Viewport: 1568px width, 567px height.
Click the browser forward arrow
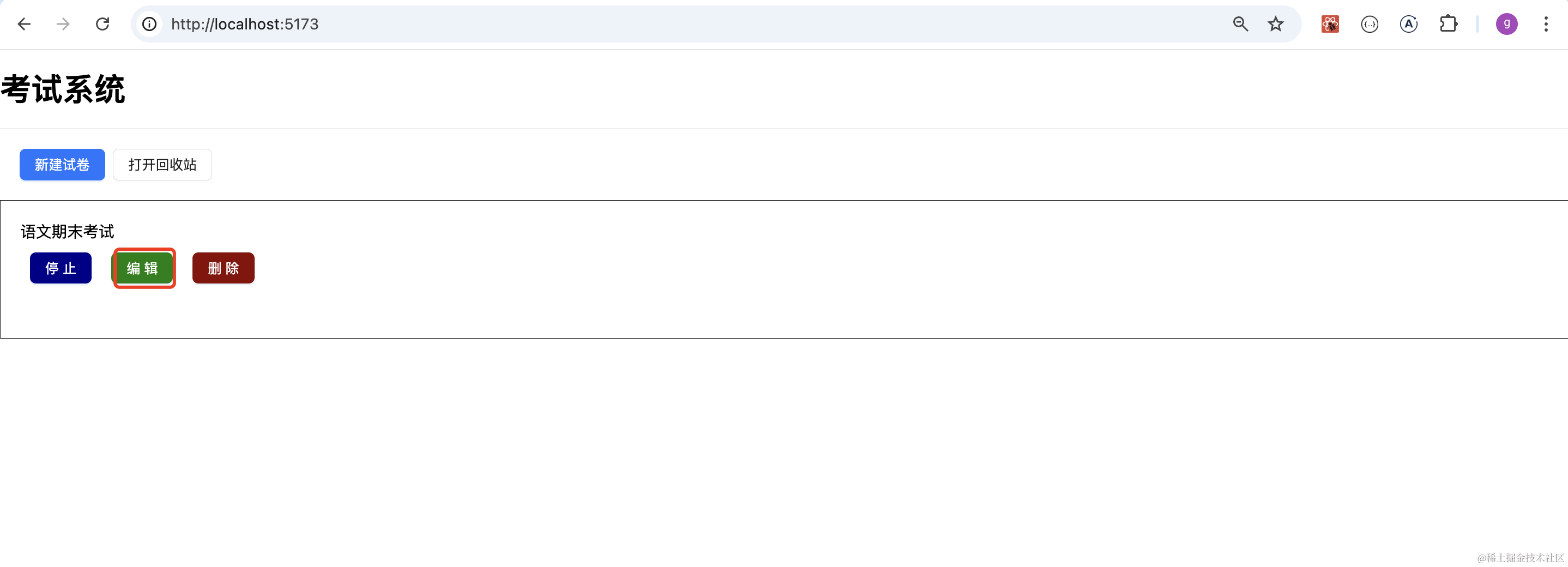(x=63, y=25)
